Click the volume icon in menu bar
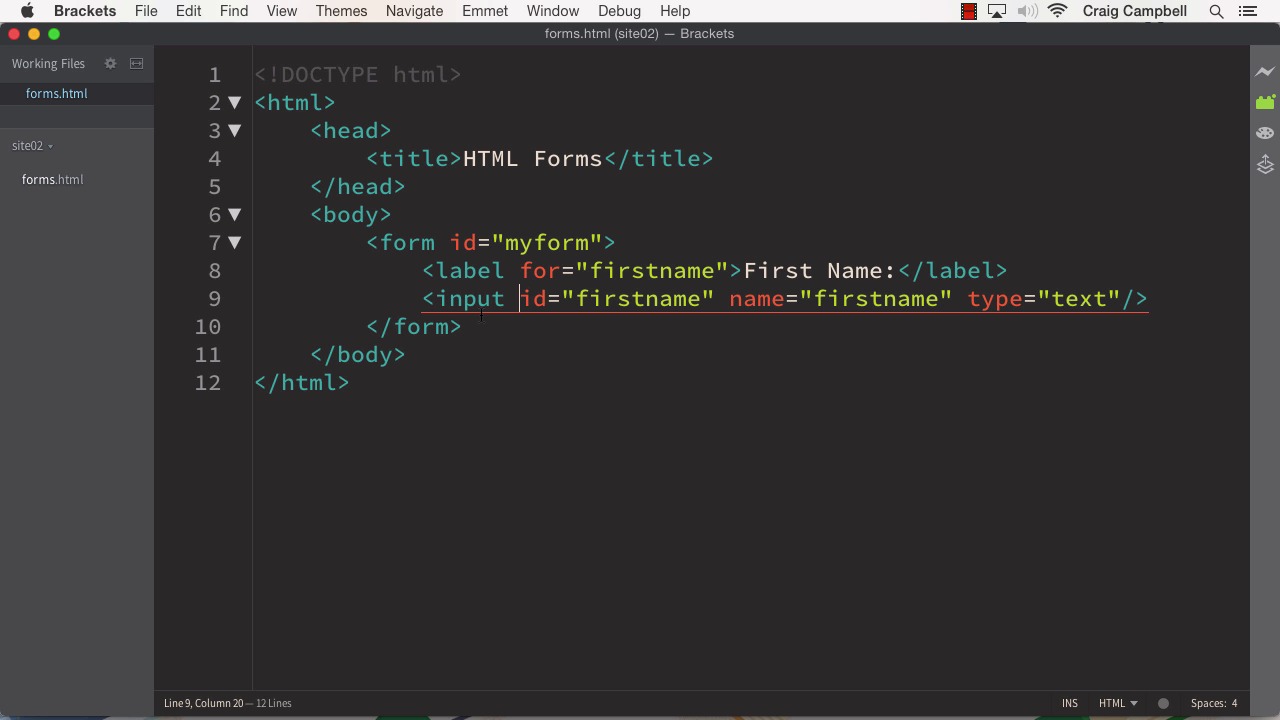Viewport: 1280px width, 720px height. (1027, 11)
